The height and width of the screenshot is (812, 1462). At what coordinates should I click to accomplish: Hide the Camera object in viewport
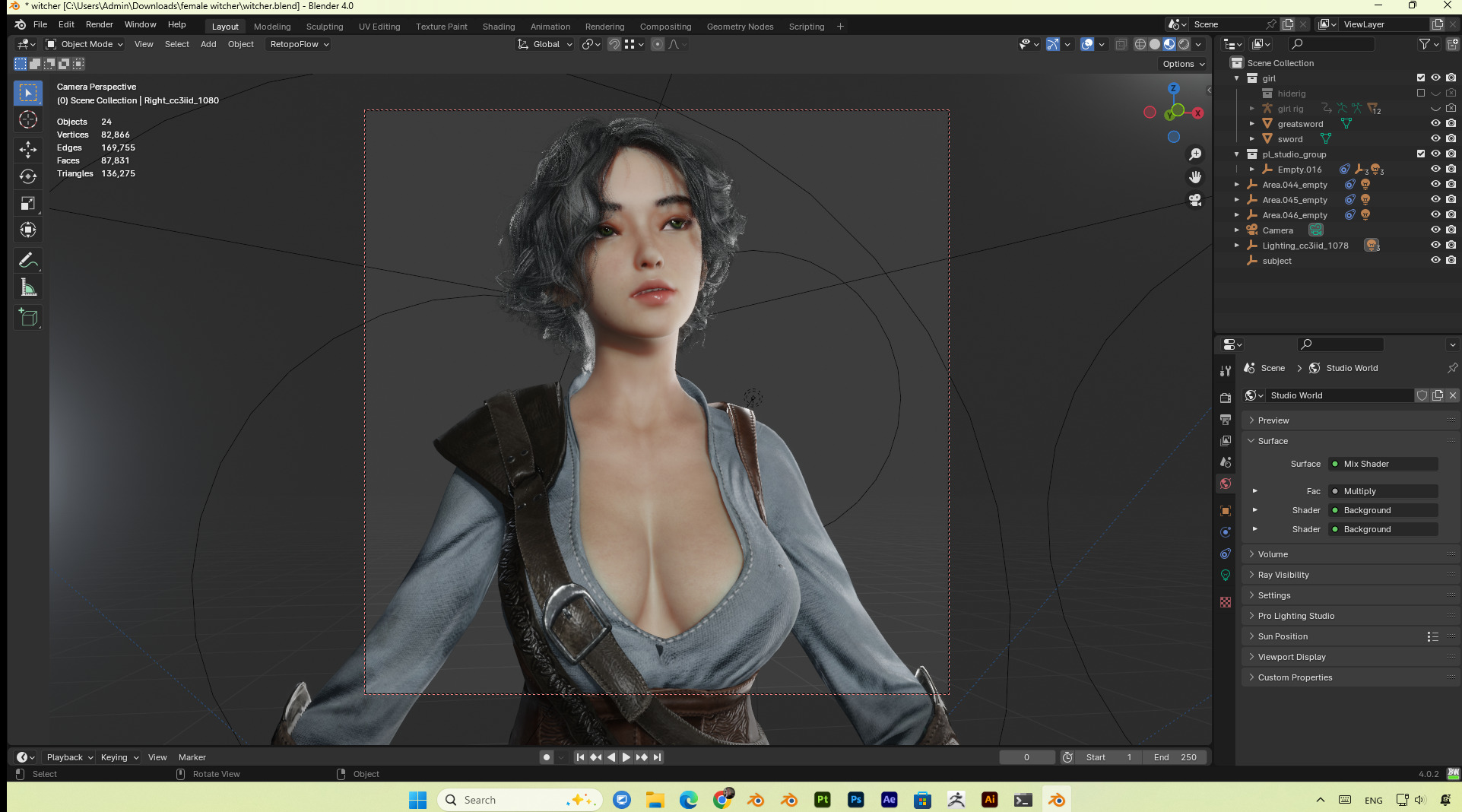pos(1435,230)
